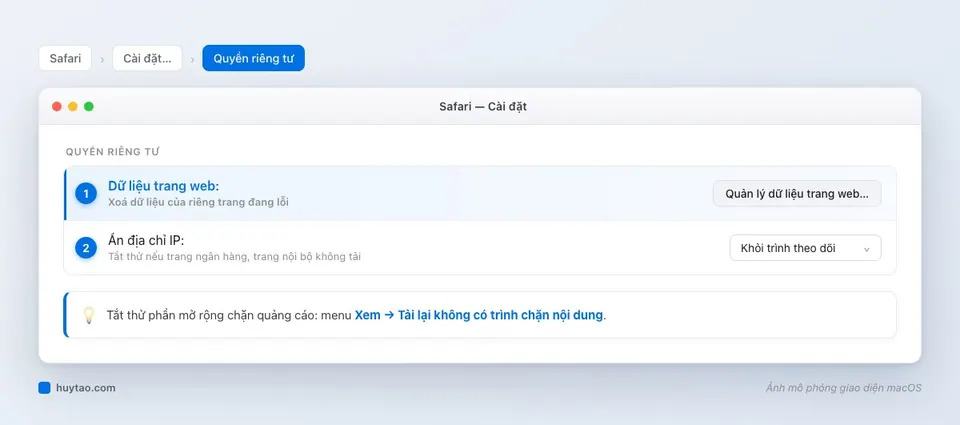Click the lightbulb tip icon
This screenshot has width=960, height=425.
[x=89, y=315]
